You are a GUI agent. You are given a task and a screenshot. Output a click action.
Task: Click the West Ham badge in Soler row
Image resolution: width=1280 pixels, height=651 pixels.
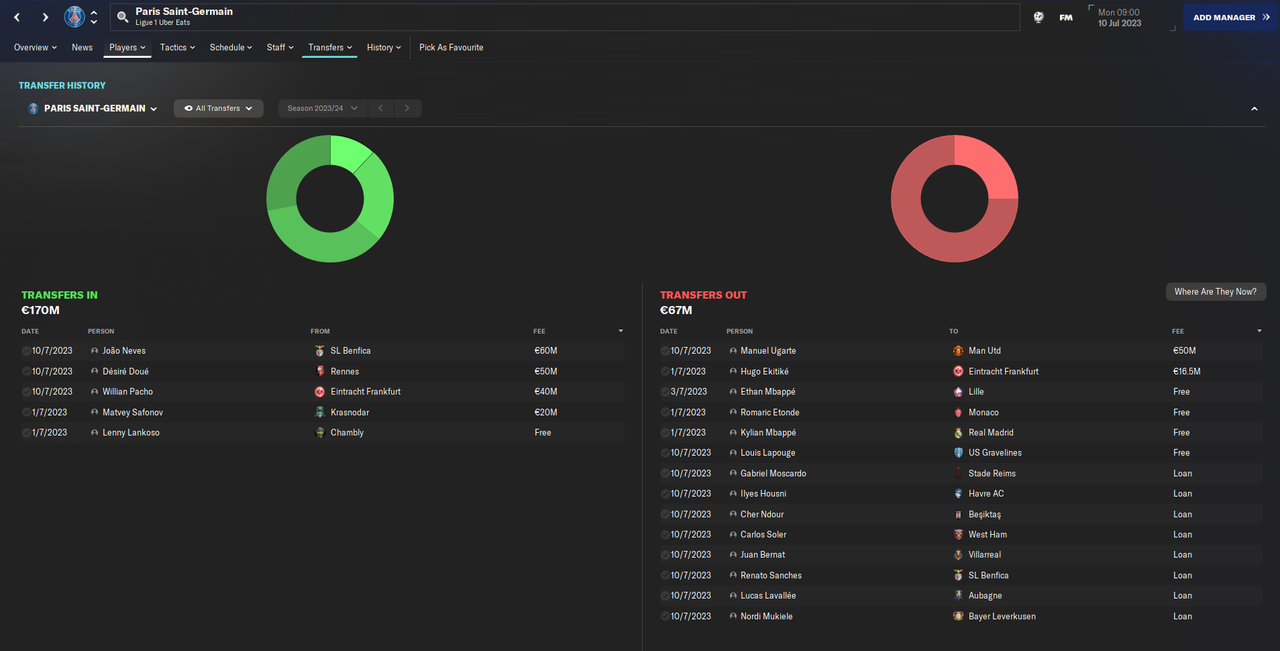tap(959, 535)
